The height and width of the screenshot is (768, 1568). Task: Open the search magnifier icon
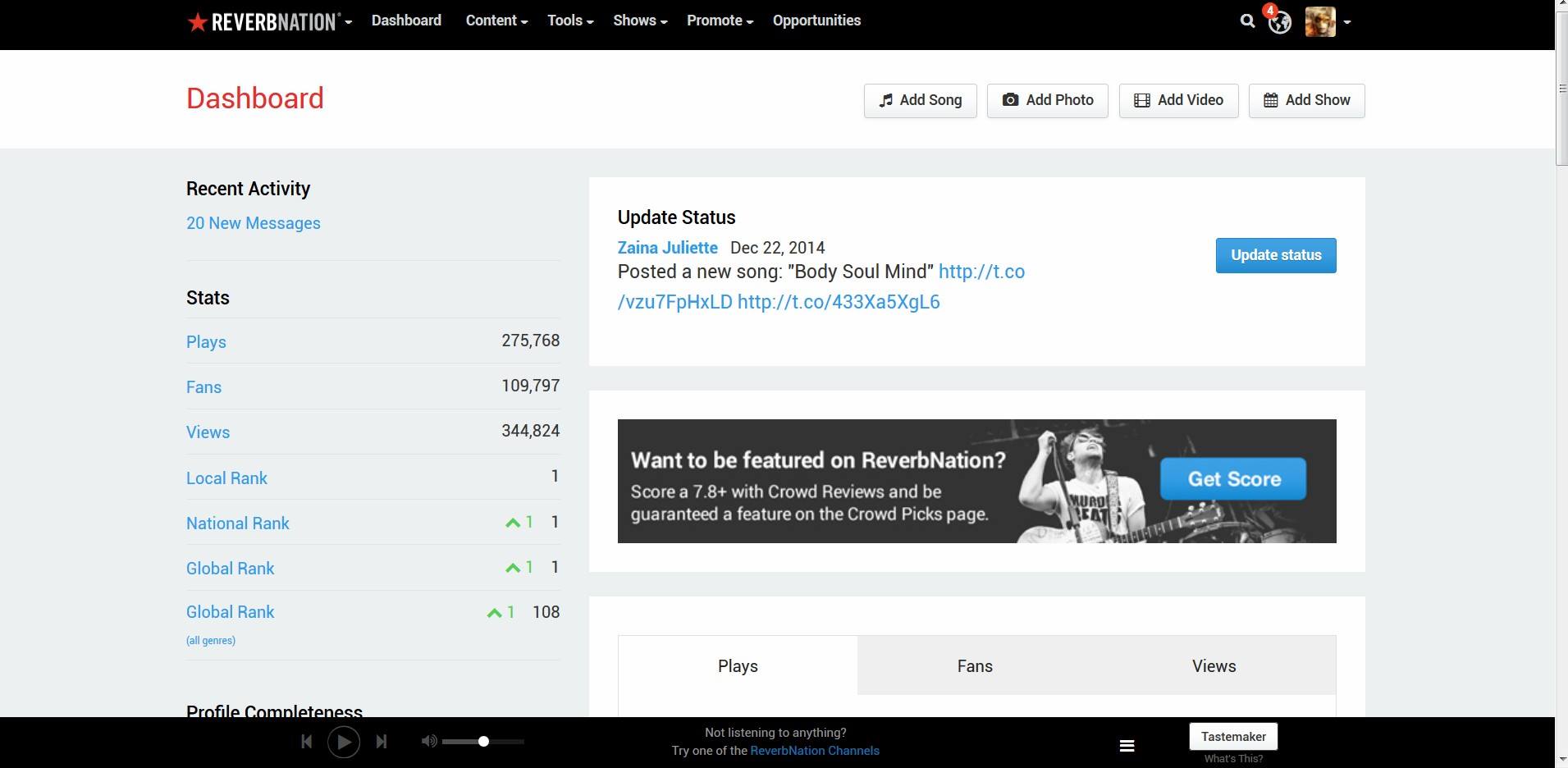pyautogui.click(x=1247, y=21)
